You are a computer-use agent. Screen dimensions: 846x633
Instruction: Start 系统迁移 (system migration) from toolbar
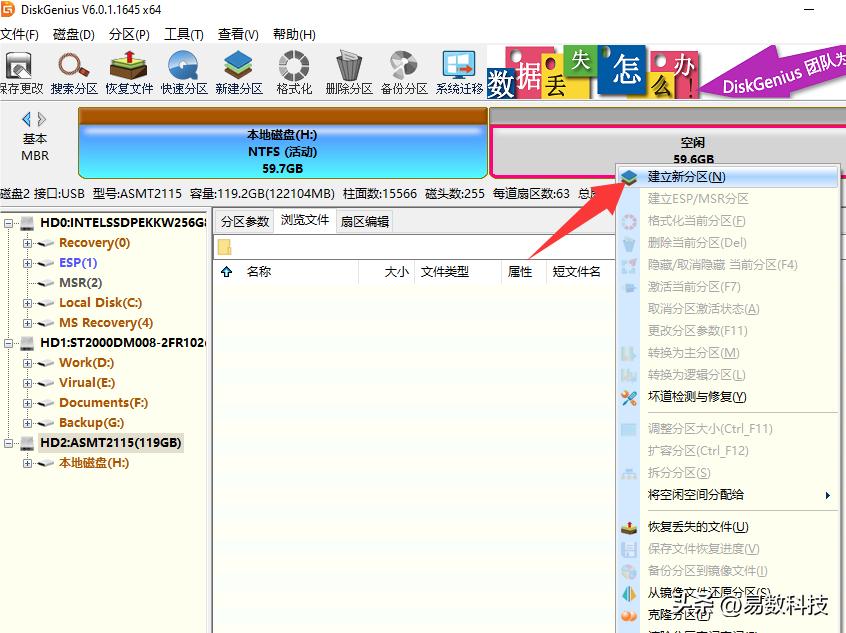click(x=458, y=68)
